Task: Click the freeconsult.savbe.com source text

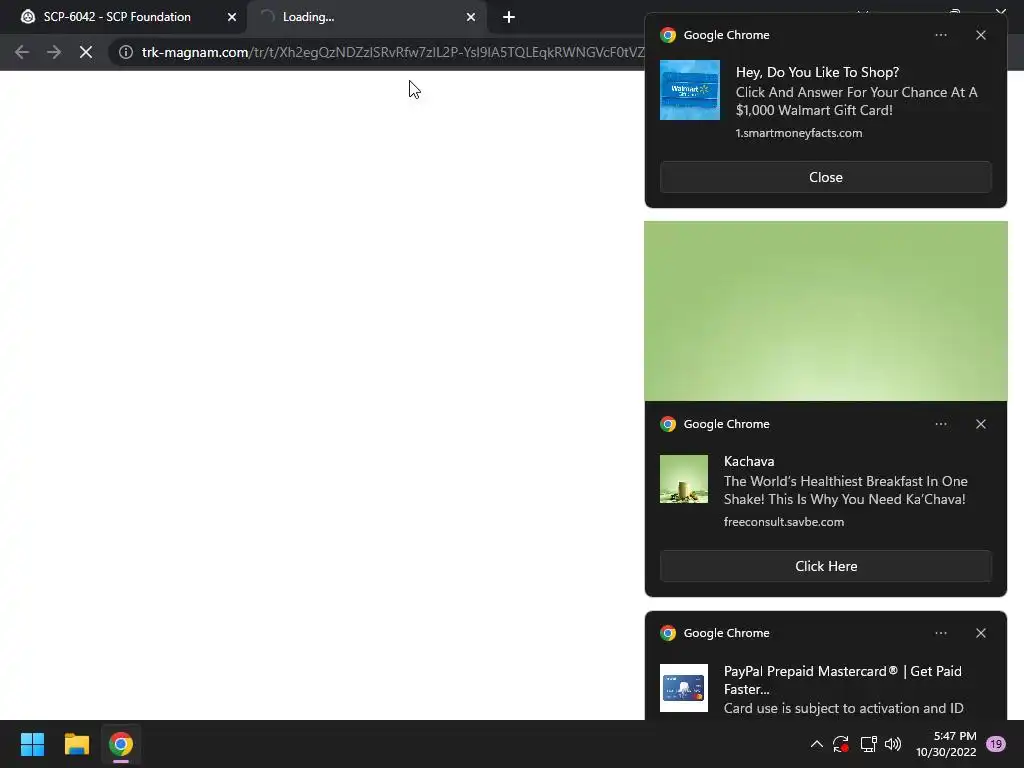Action: [784, 522]
